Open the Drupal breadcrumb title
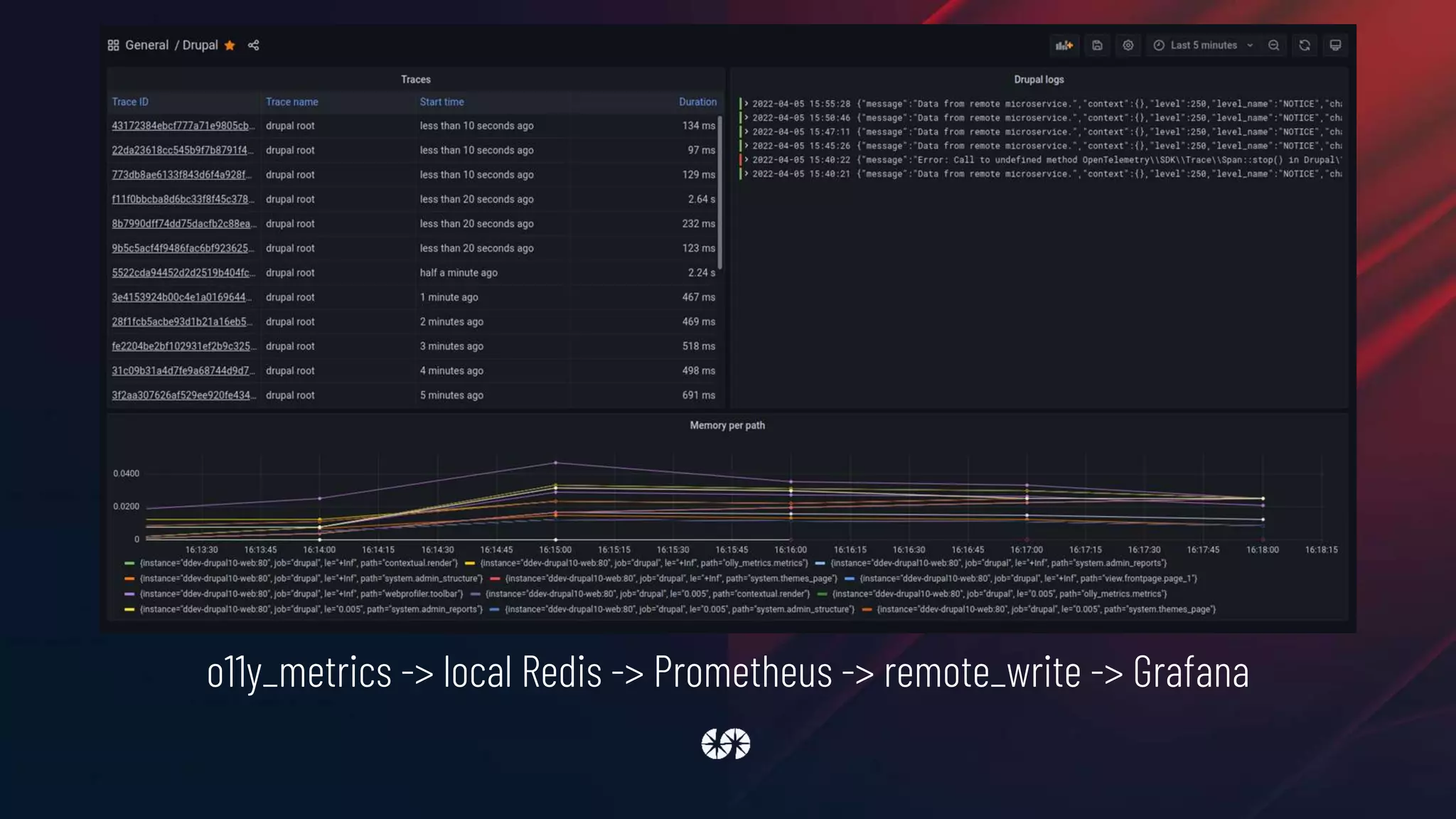This screenshot has height=819, width=1456. pyautogui.click(x=200, y=45)
